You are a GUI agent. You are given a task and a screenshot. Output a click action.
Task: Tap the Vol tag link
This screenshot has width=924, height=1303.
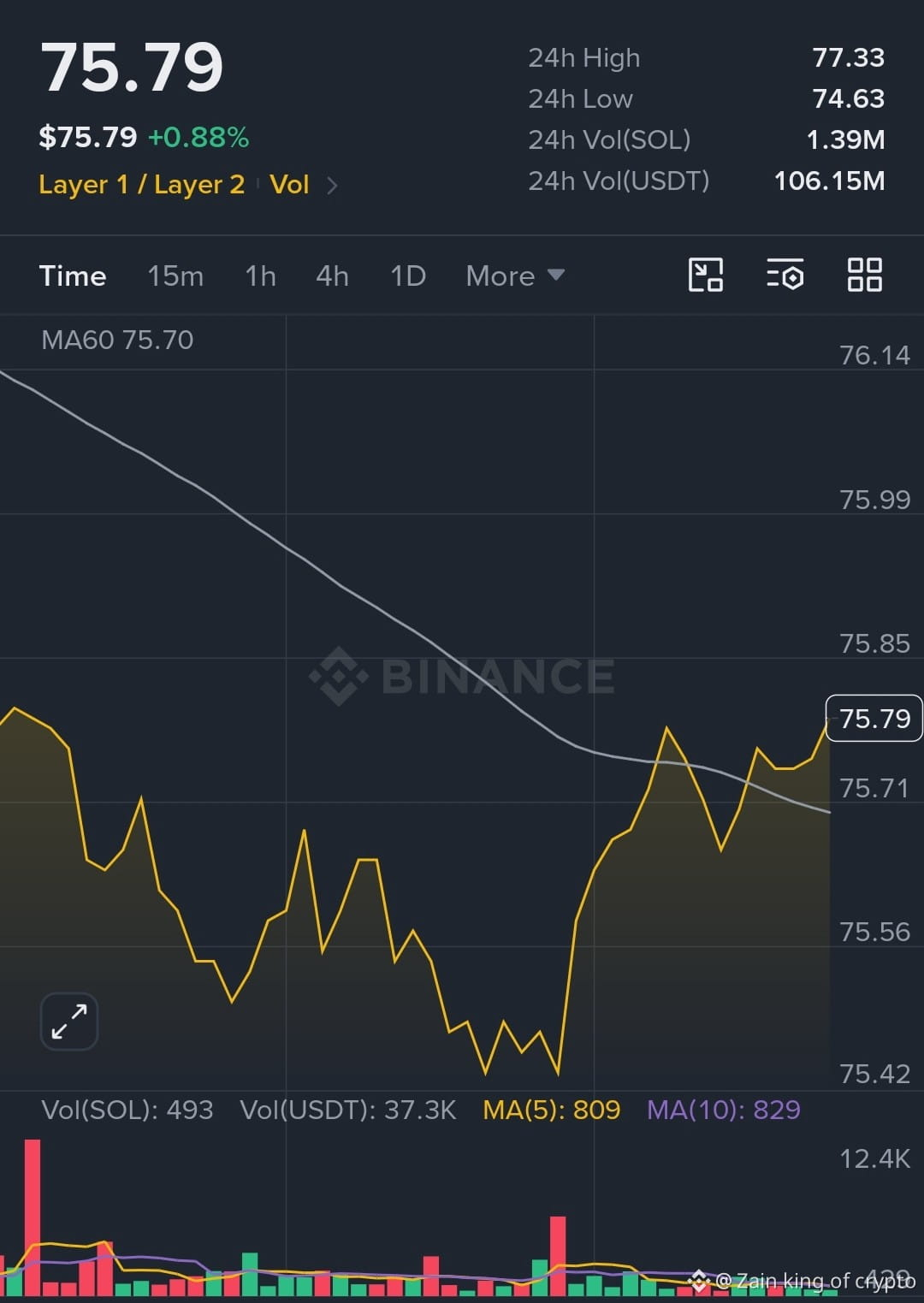click(289, 185)
